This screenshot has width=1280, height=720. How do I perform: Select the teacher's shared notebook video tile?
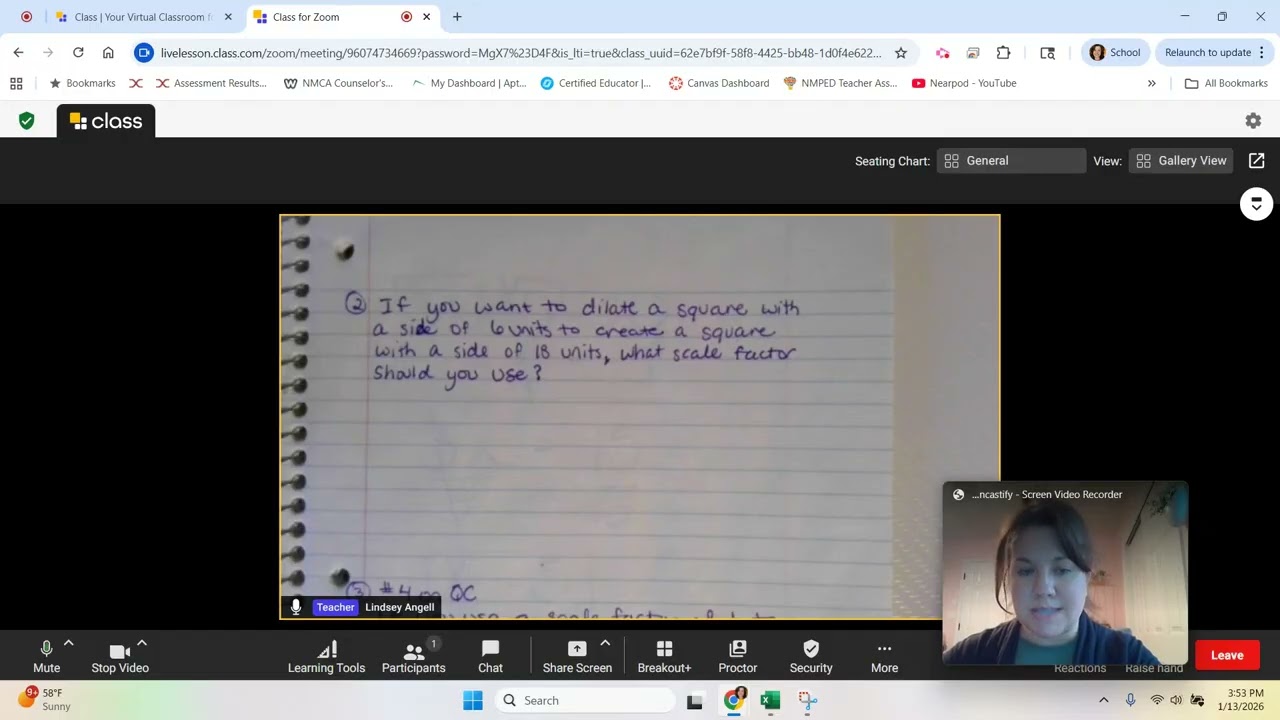[x=640, y=417]
